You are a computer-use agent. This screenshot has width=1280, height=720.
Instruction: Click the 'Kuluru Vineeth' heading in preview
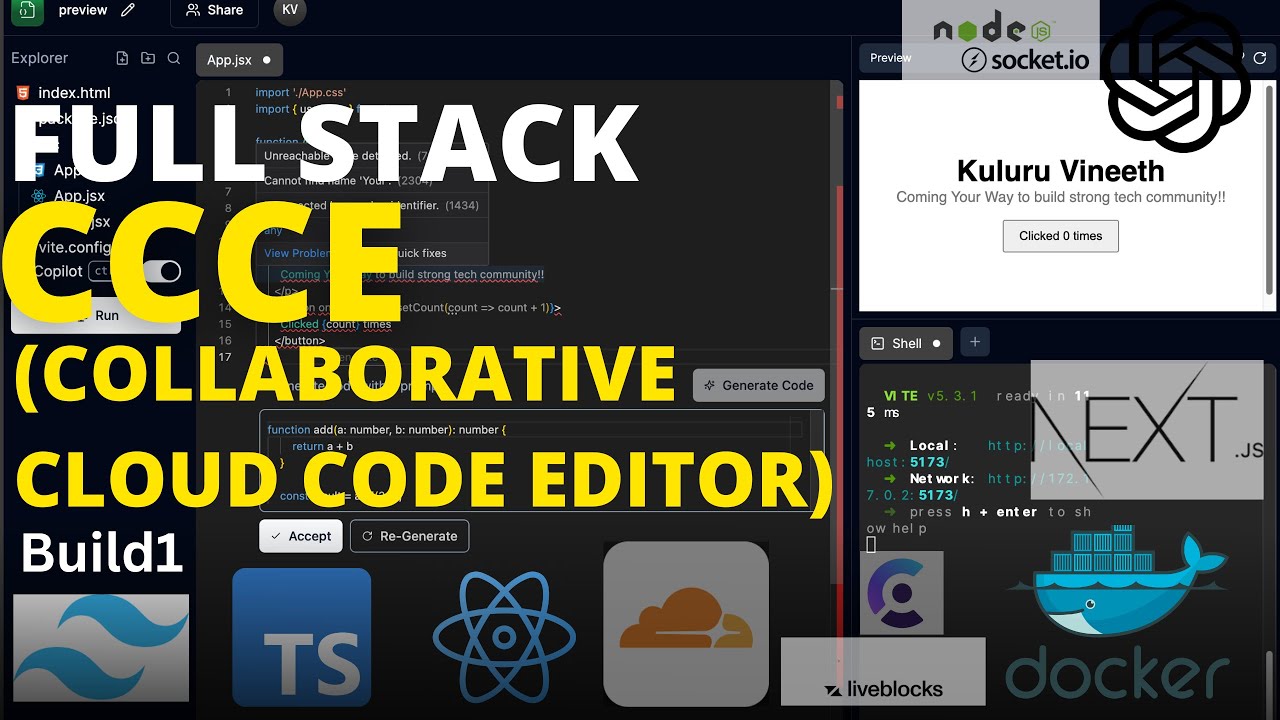click(1061, 171)
